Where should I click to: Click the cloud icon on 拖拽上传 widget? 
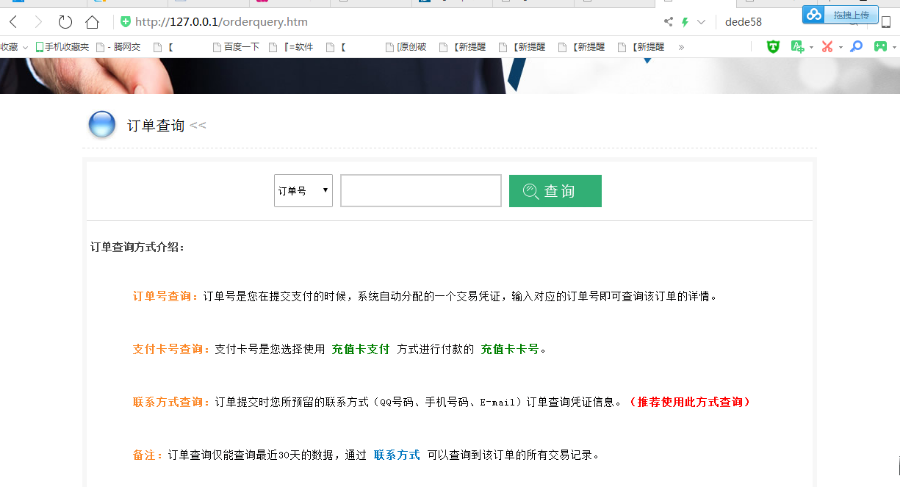pyautogui.click(x=813, y=14)
